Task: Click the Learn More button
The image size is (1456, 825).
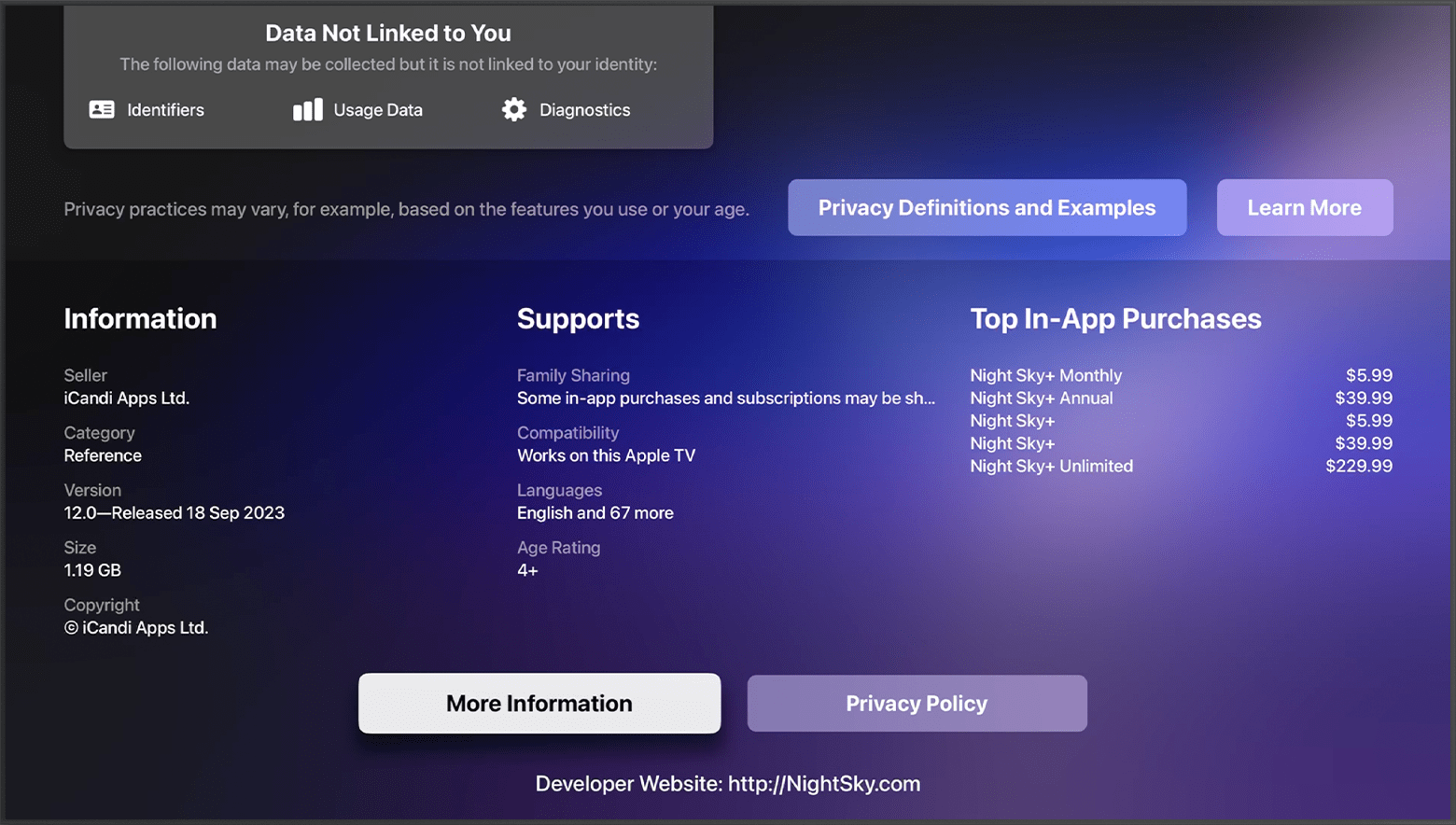Action: [1304, 208]
